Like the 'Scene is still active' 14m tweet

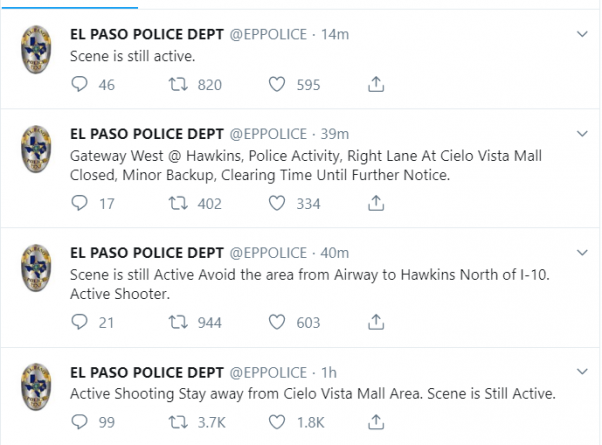(278, 85)
